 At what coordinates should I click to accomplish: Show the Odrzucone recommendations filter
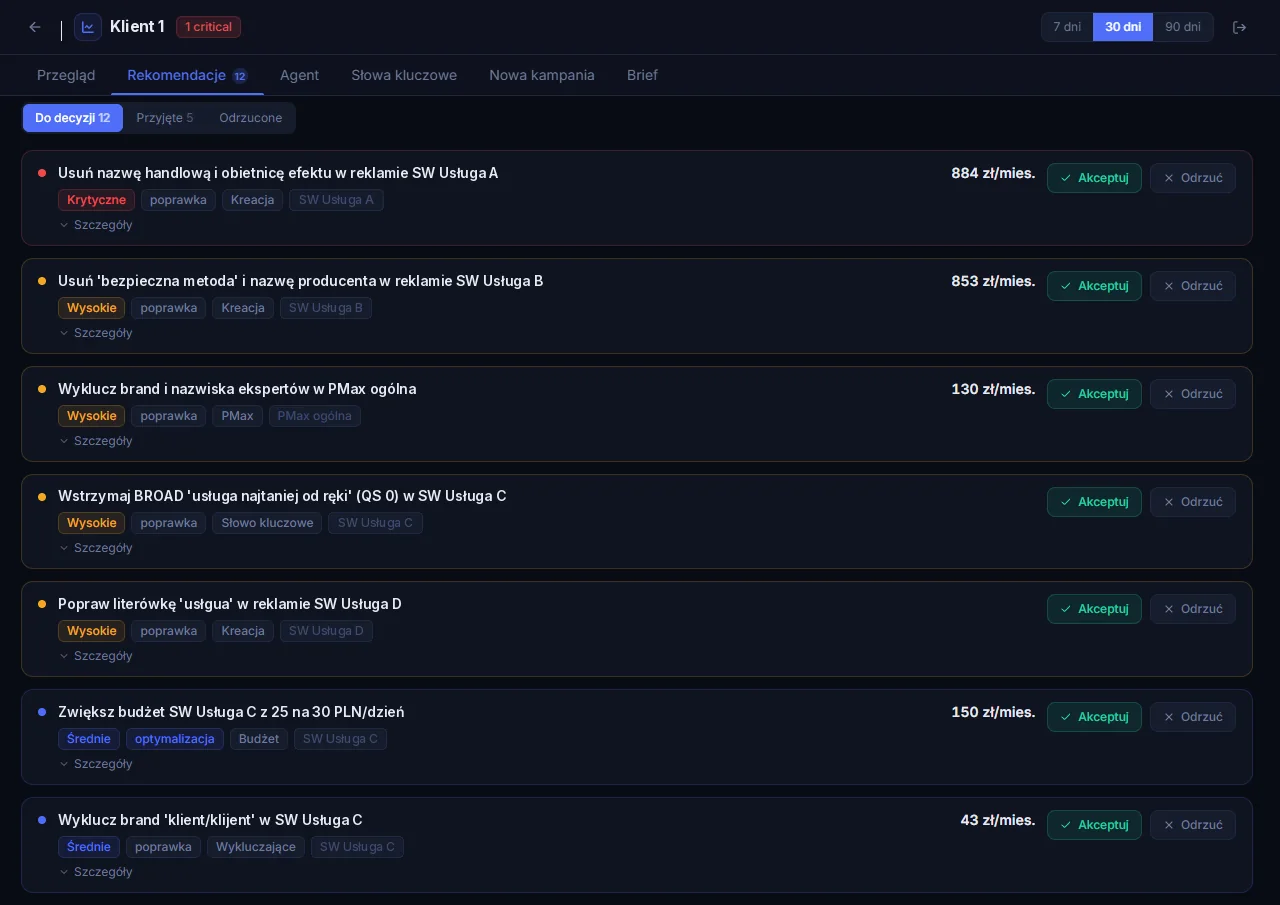coord(250,118)
